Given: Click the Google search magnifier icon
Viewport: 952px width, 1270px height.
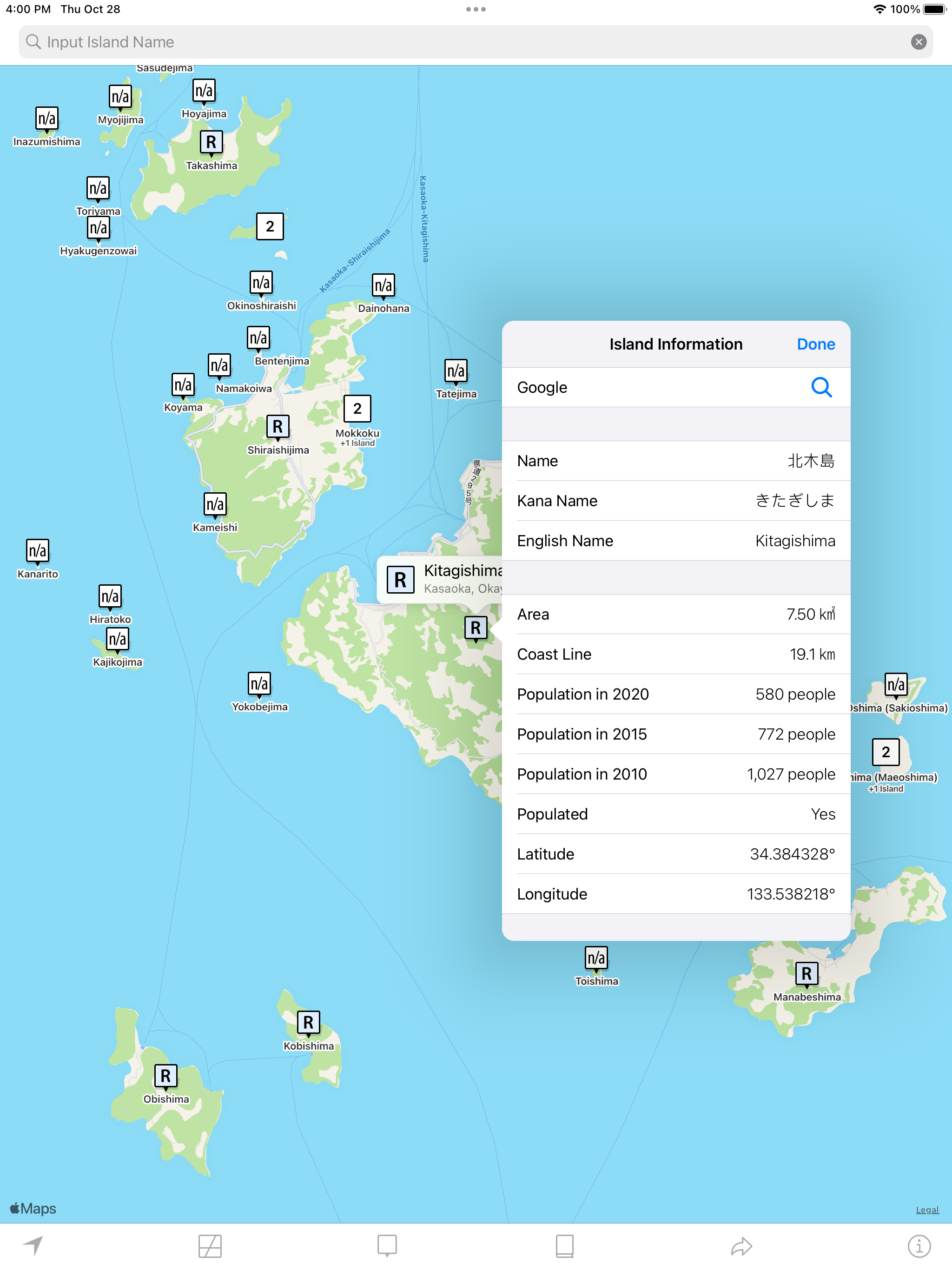Looking at the screenshot, I should [821, 388].
